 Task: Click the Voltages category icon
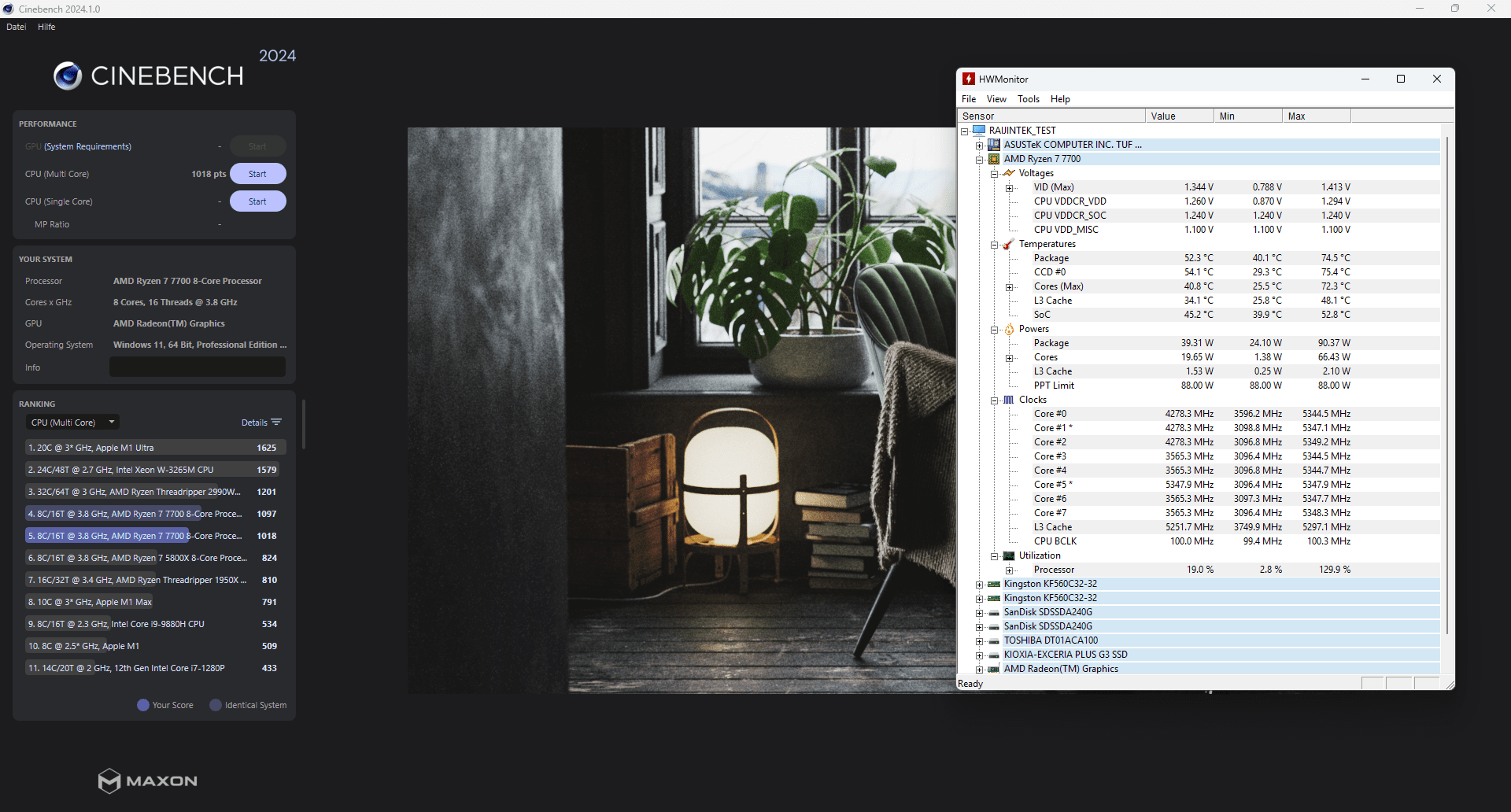[1009, 173]
